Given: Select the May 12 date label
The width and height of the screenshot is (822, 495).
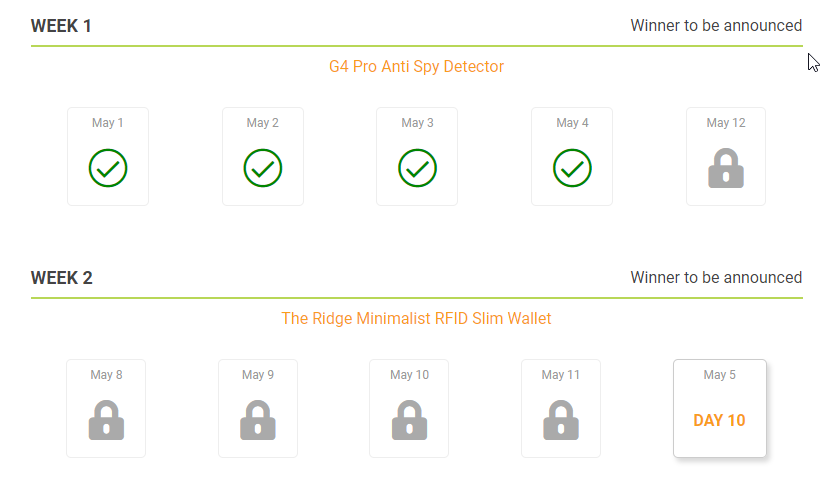Looking at the screenshot, I should [726, 123].
